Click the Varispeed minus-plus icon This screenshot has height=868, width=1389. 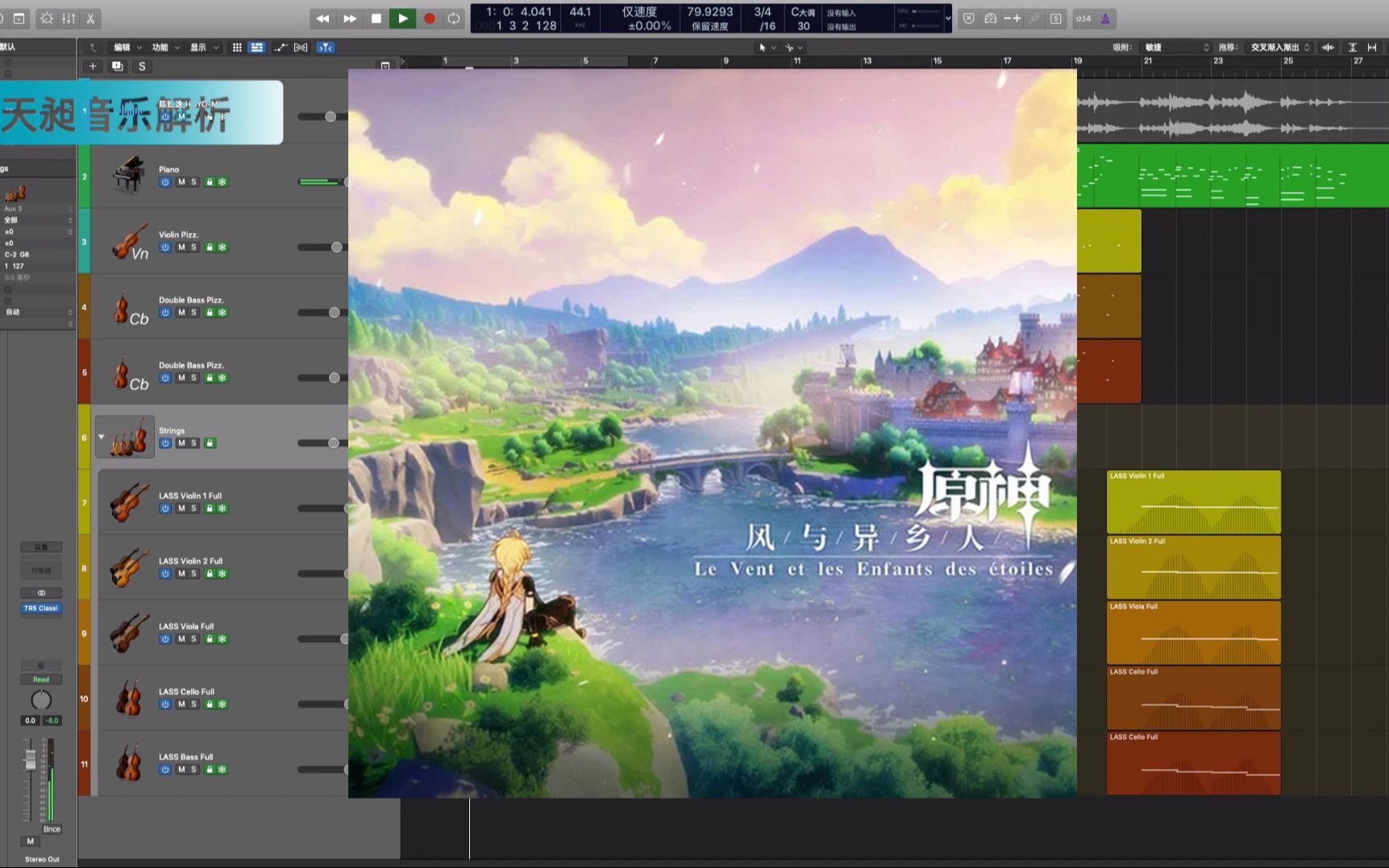tap(1013, 19)
